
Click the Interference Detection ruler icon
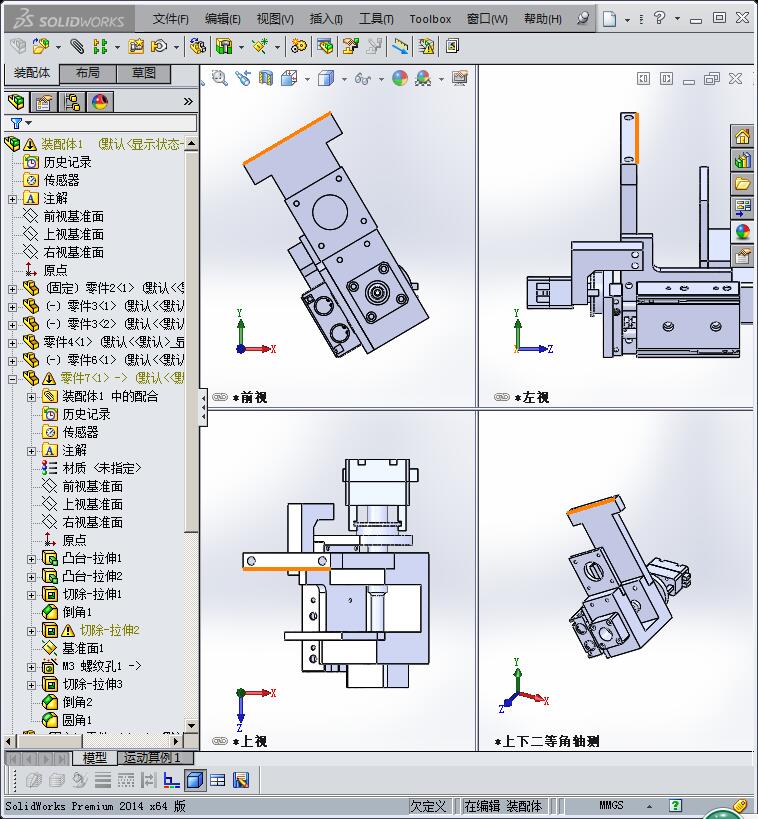pyautogui.click(x=401, y=46)
